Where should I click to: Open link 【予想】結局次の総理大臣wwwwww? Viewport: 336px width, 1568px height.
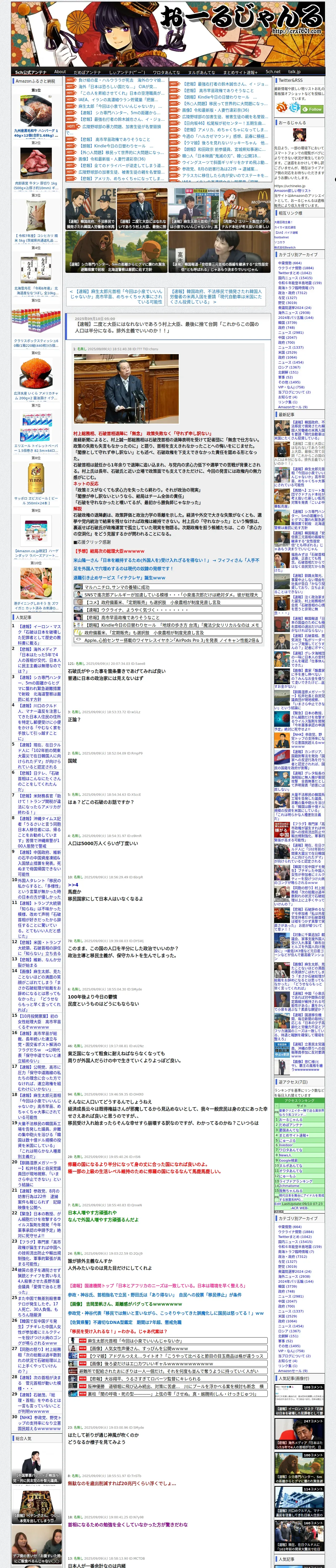[110, 551]
